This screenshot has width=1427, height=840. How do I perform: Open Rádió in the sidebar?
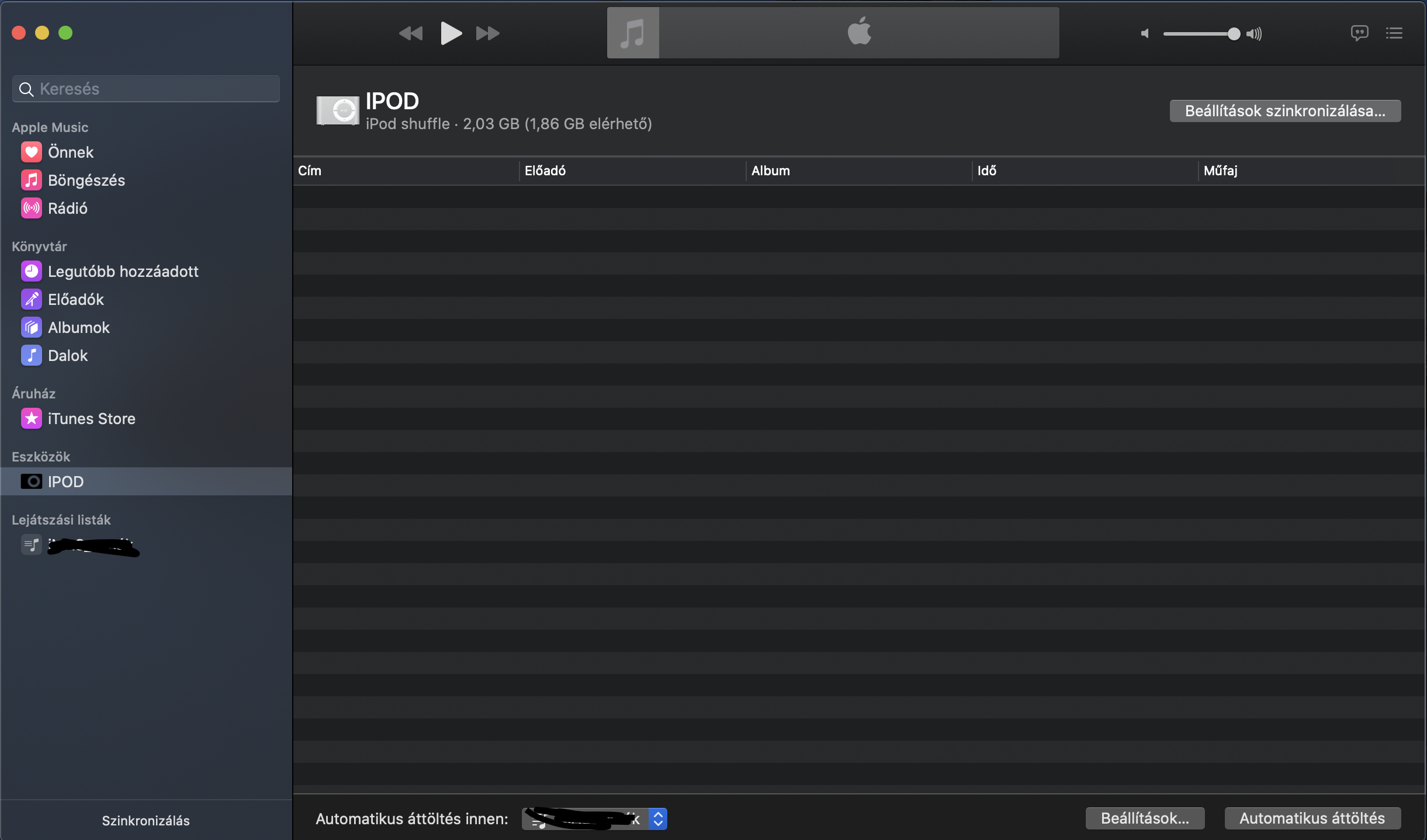coord(67,209)
